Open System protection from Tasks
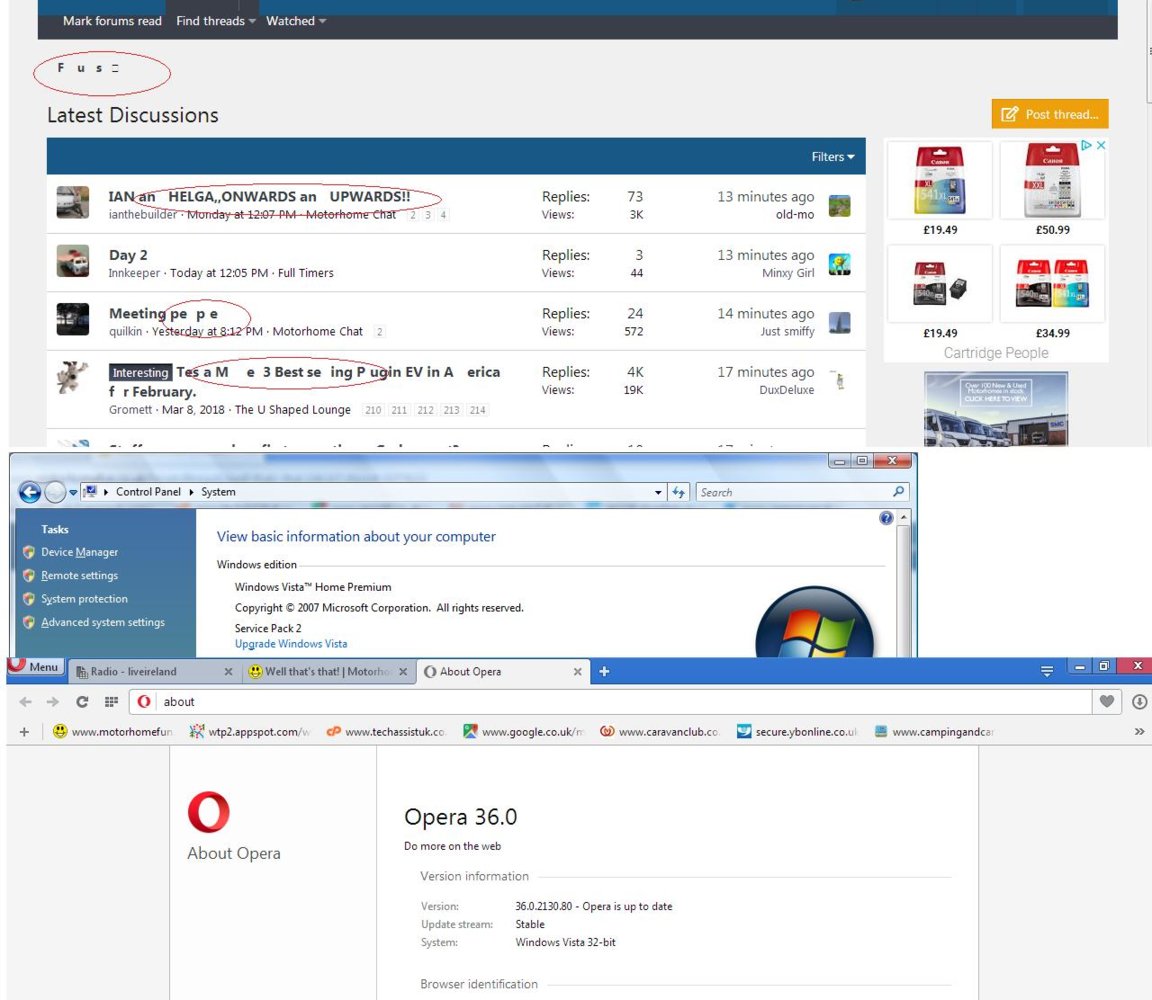The width and height of the screenshot is (1152, 1000). [x=84, y=599]
